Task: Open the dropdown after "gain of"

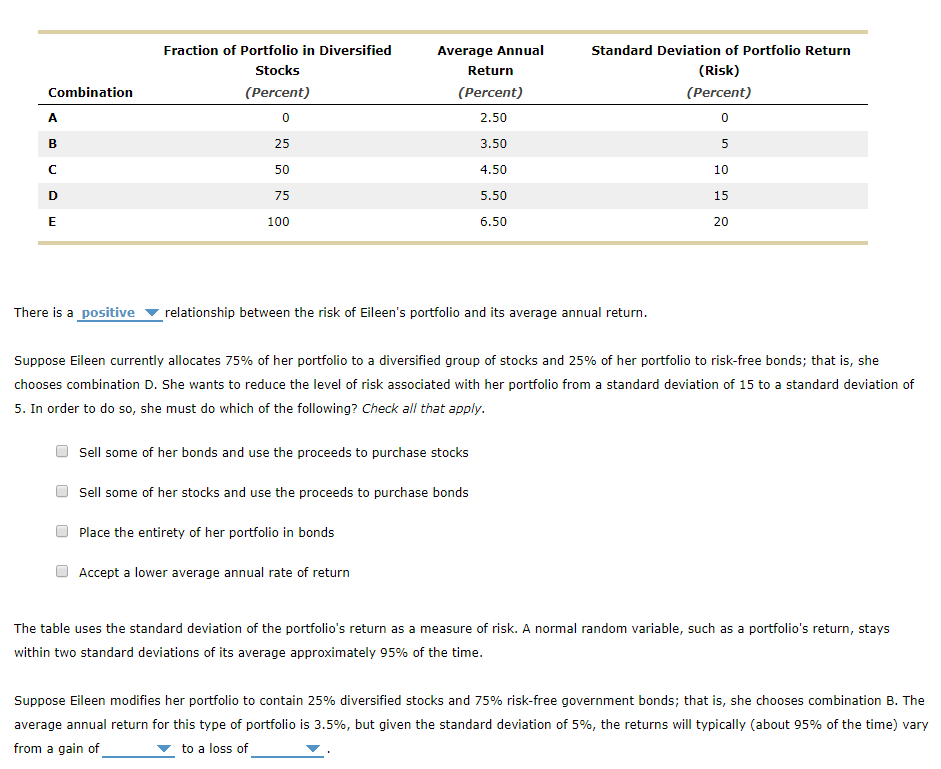Action: pyautogui.click(x=138, y=748)
